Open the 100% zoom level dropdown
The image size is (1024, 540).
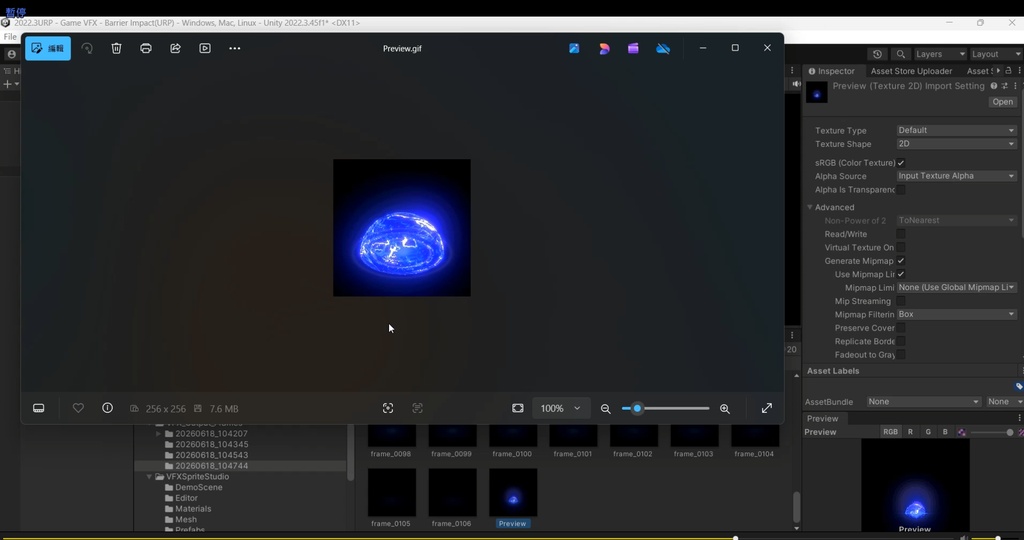click(560, 408)
